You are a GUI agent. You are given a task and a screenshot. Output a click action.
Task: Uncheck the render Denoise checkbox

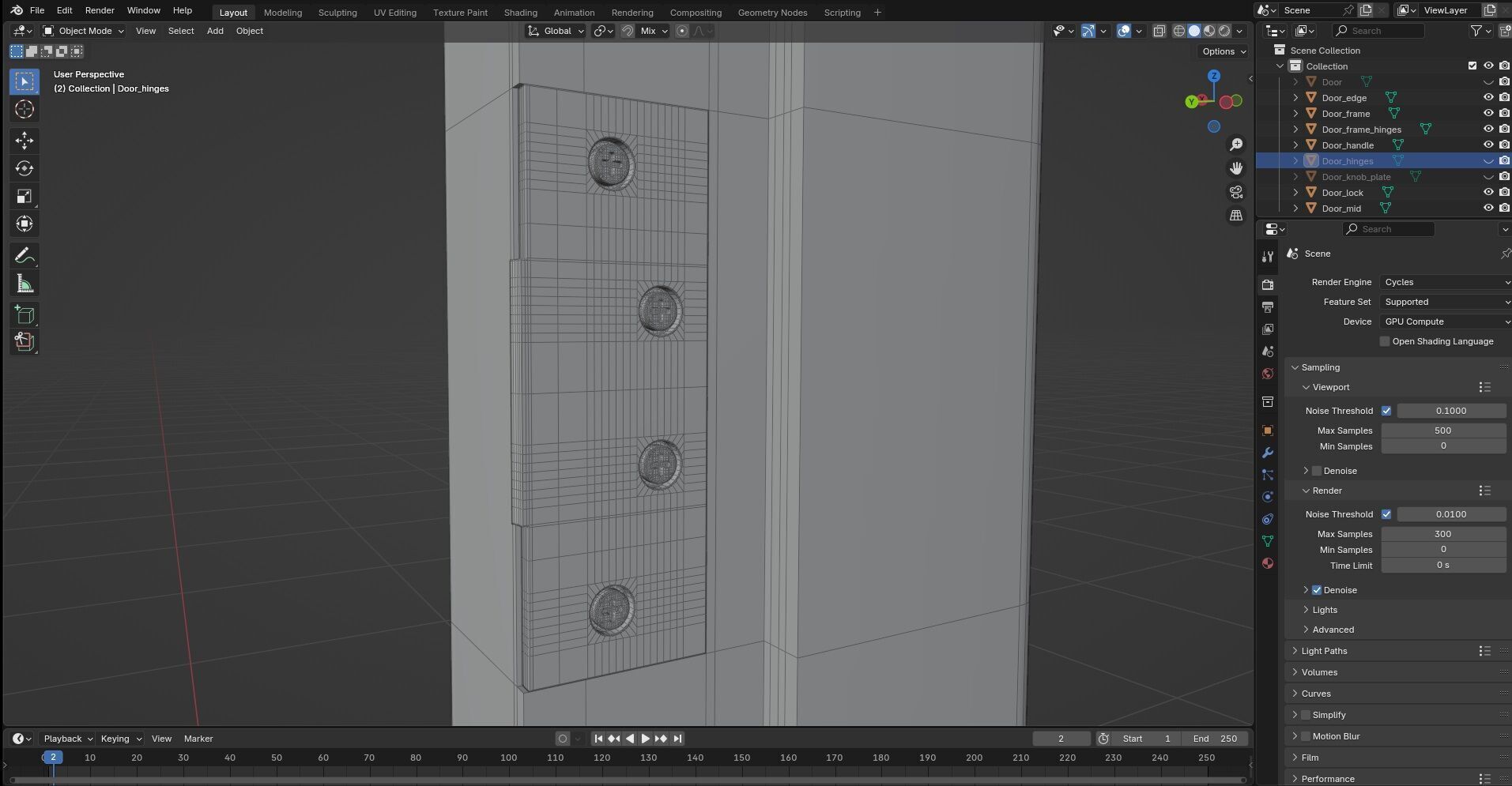[1317, 590]
